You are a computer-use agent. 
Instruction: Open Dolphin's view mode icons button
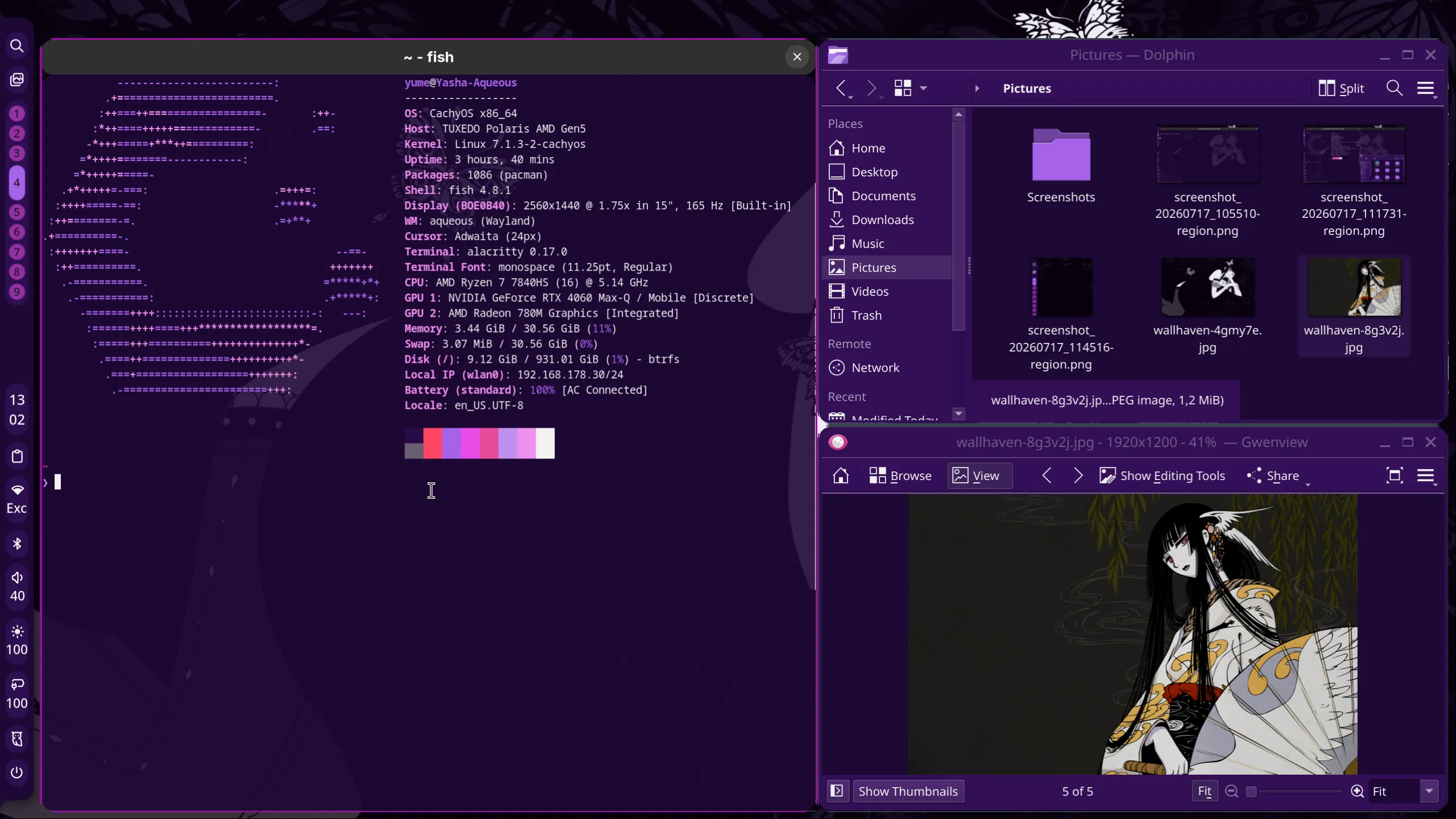(x=903, y=88)
